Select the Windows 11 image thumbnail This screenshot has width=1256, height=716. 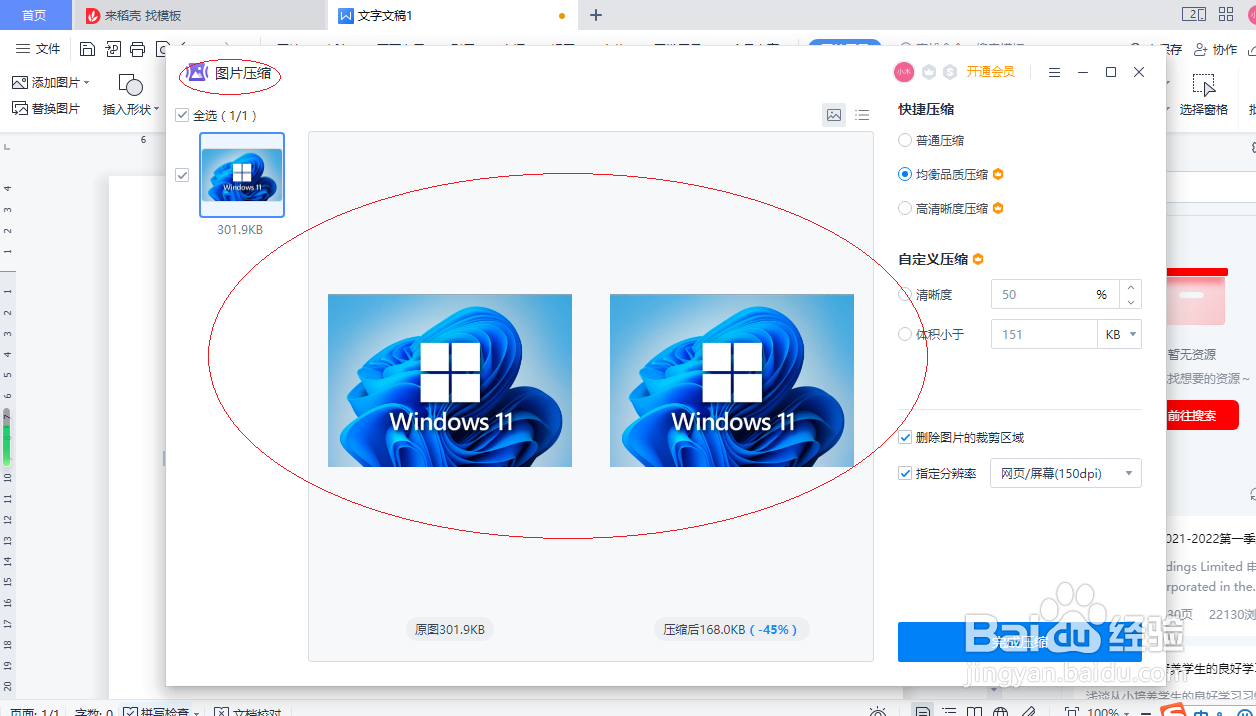(x=242, y=175)
